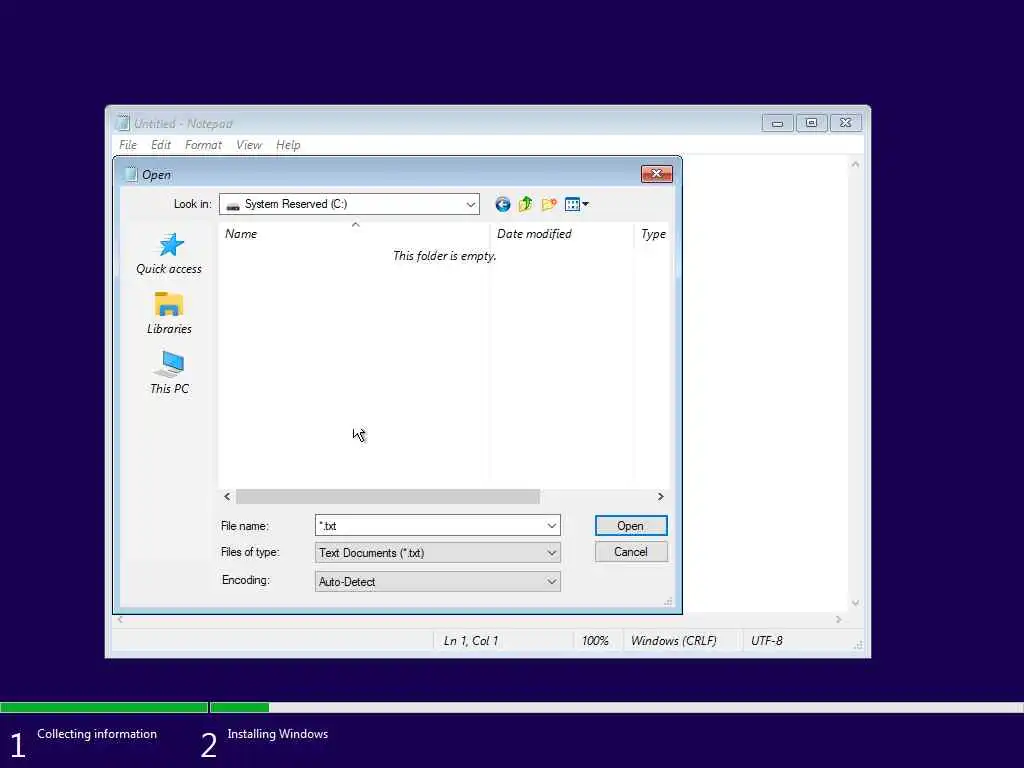Select This PC in the places bar
Image resolution: width=1024 pixels, height=768 pixels.
point(169,373)
